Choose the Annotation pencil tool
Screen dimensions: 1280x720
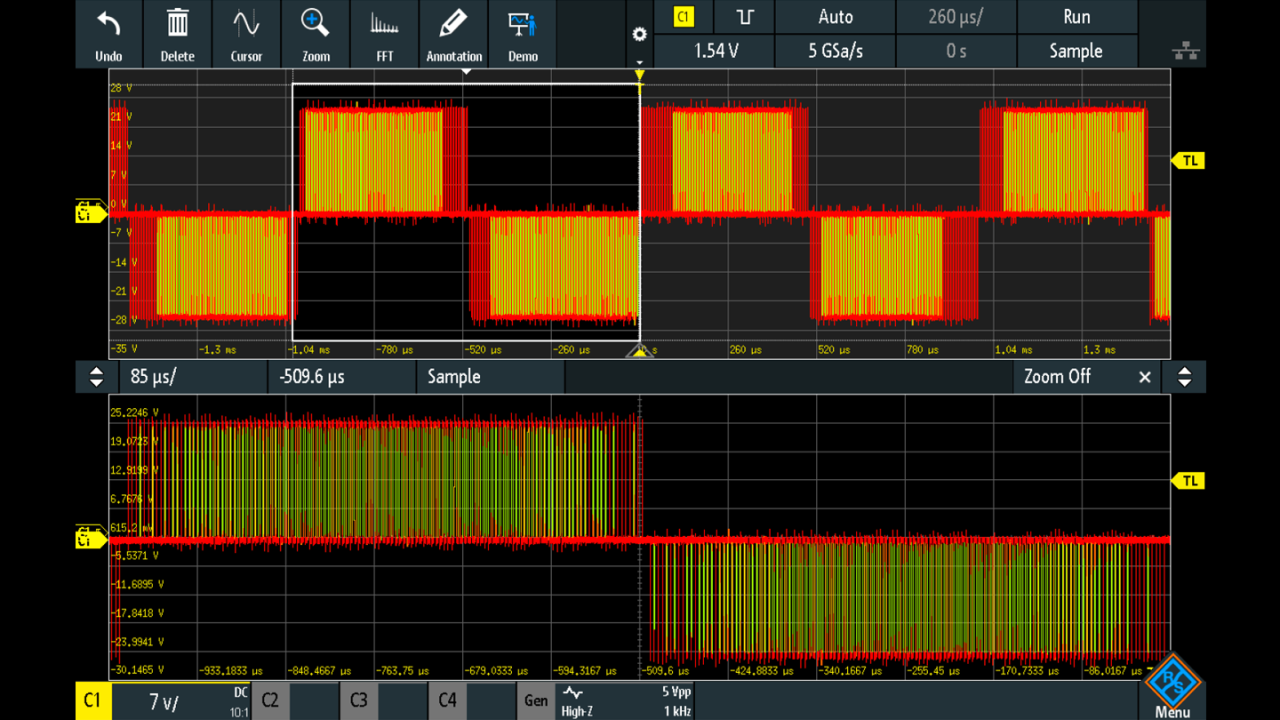point(454,34)
